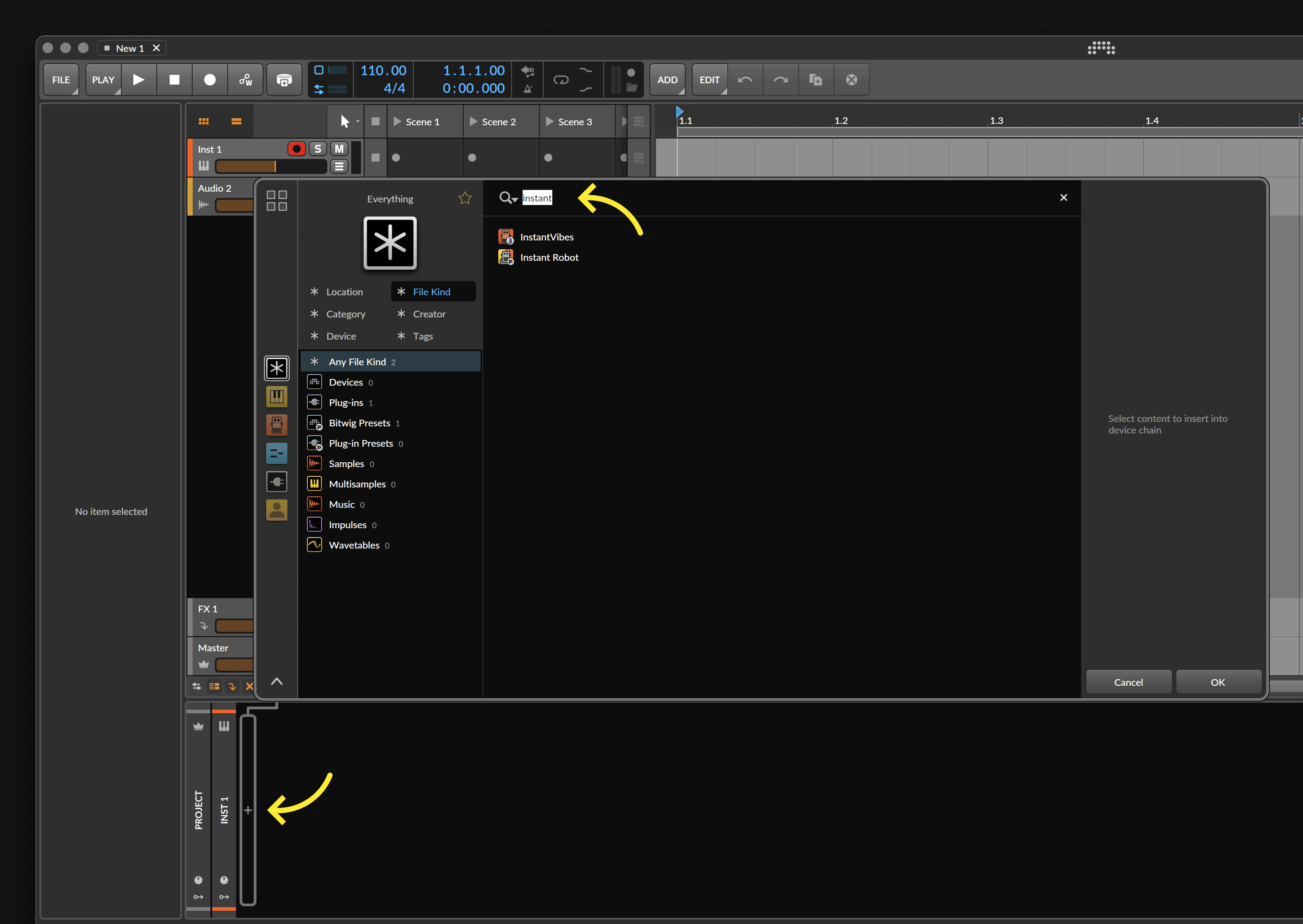
Task: Show the clip launcher view icon
Action: tap(204, 121)
